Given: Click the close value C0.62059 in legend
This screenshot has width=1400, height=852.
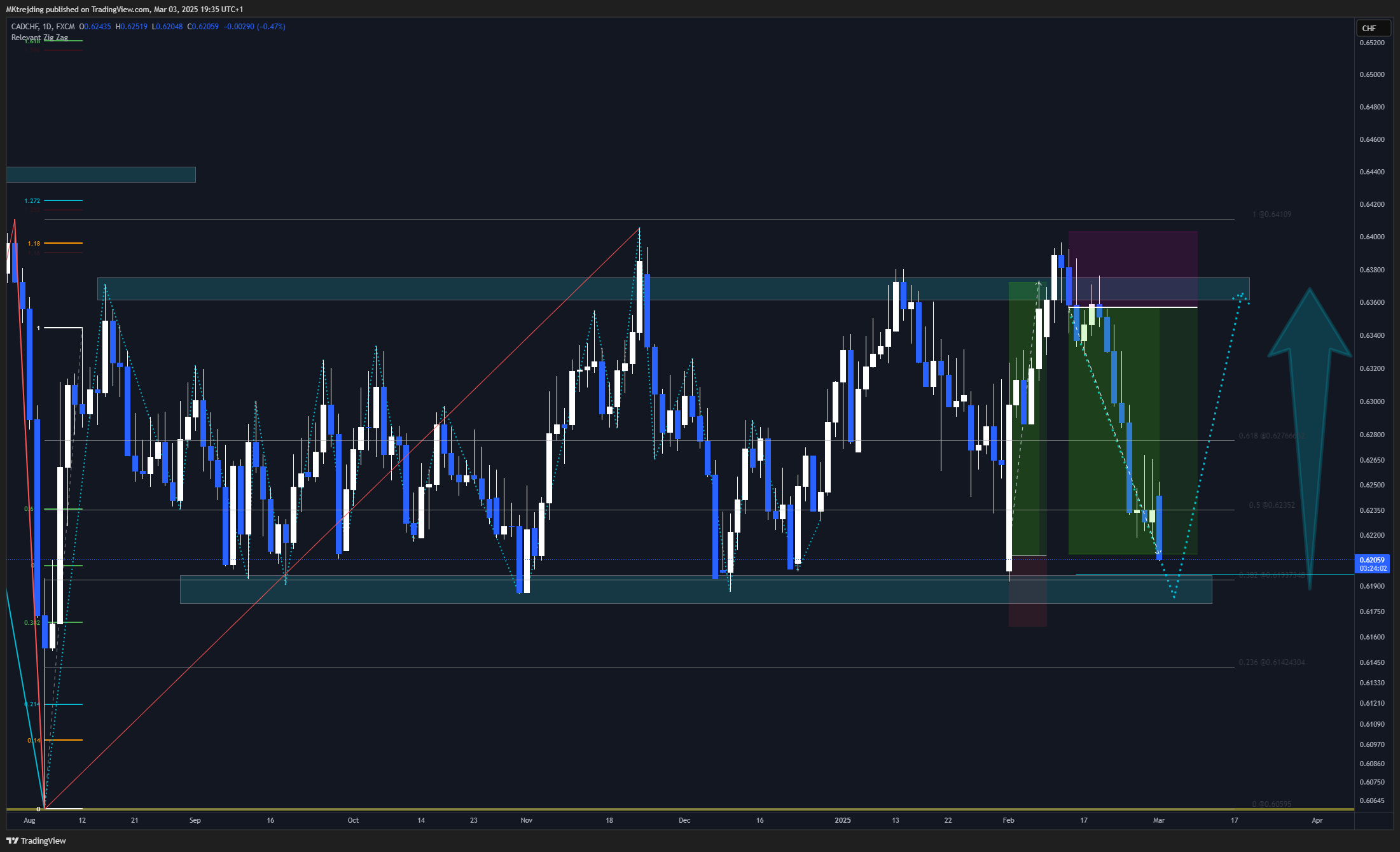Looking at the screenshot, I should 203,27.
